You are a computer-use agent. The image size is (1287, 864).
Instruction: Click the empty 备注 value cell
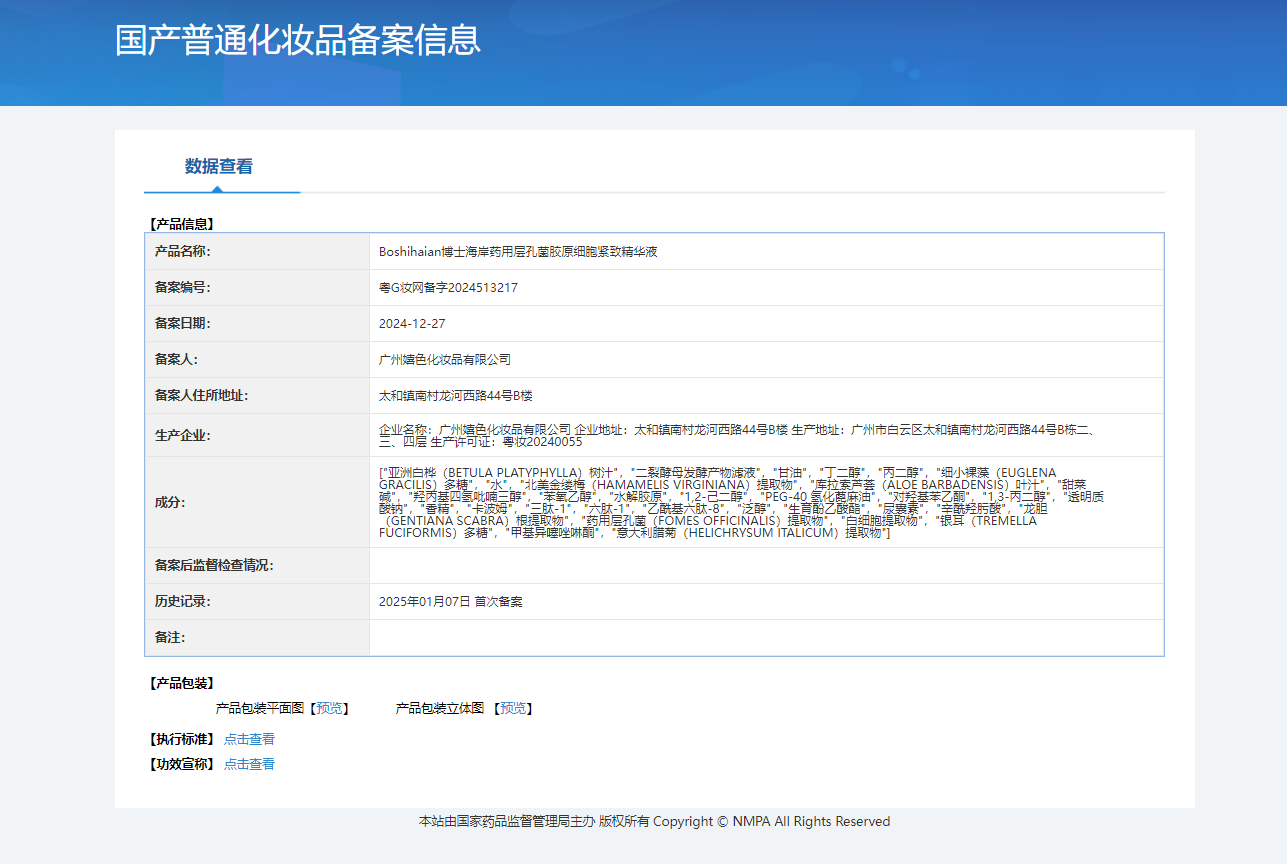point(765,638)
